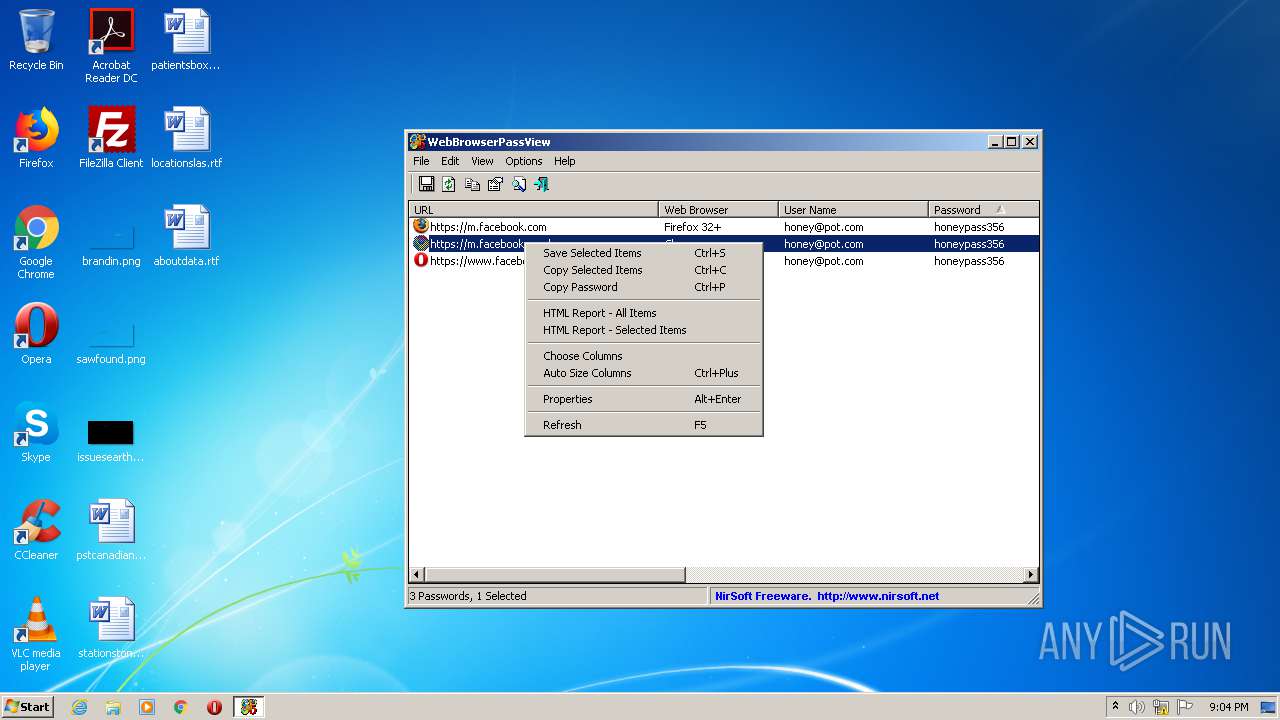Viewport: 1280px width, 720px height.
Task: Open the media player taskbar icon
Action: coord(147,707)
